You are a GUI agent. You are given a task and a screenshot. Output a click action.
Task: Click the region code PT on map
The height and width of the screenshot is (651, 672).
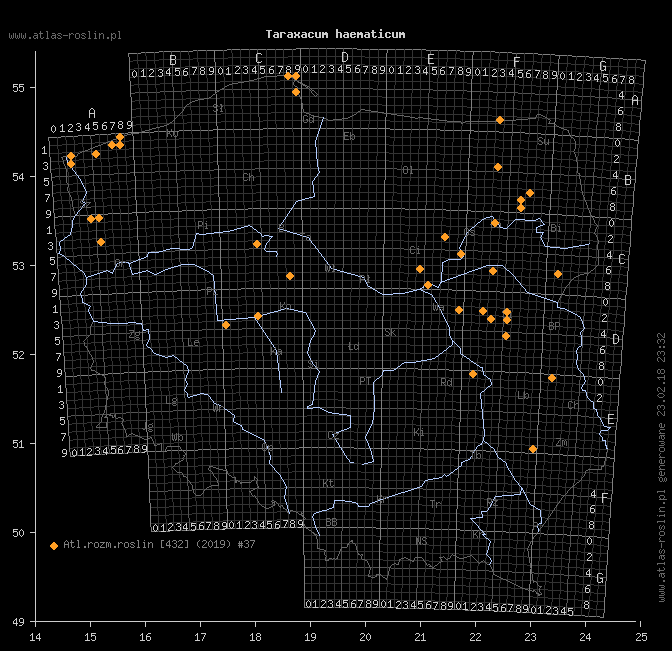point(365,381)
